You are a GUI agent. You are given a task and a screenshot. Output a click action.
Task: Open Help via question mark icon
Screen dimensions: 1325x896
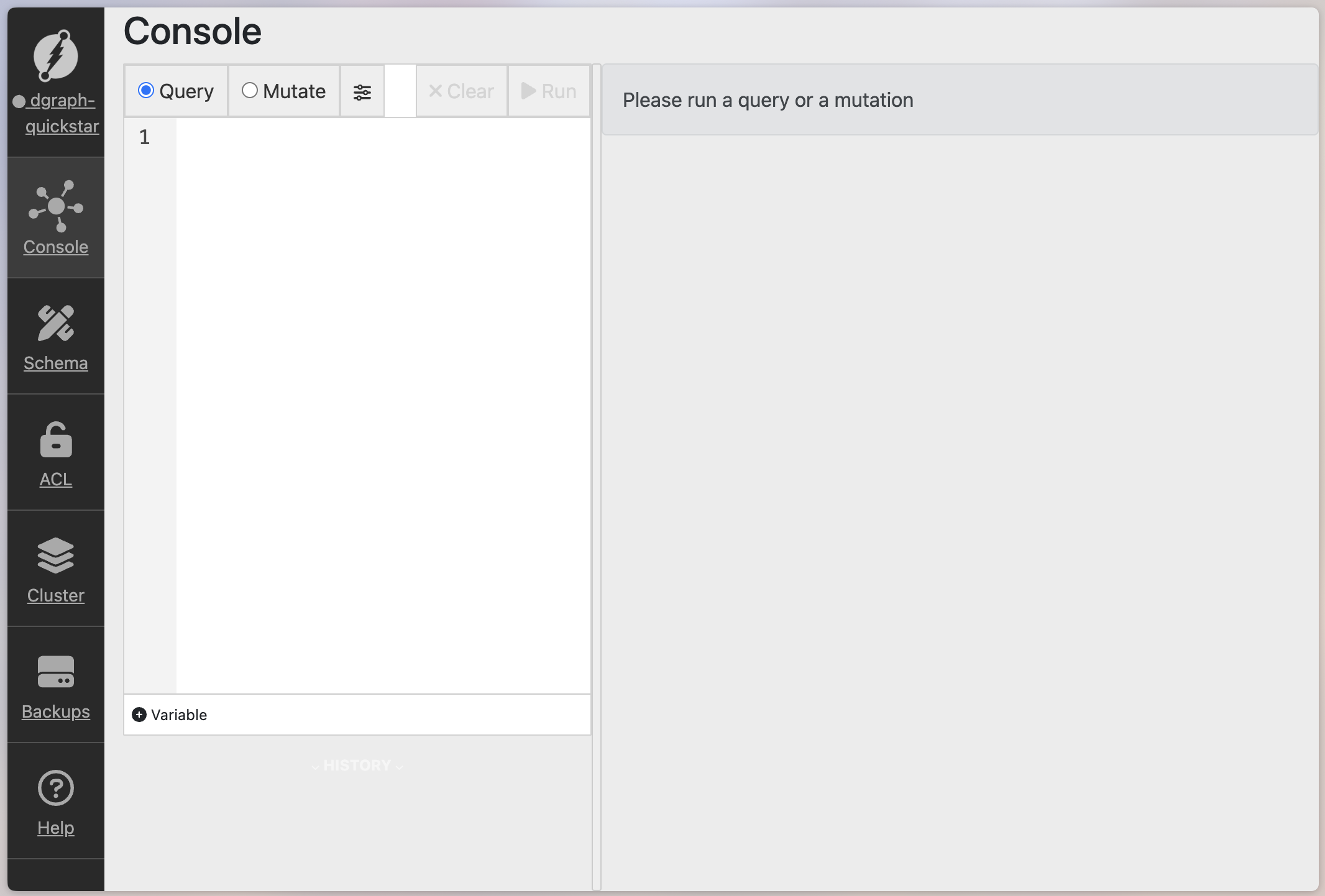point(56,788)
